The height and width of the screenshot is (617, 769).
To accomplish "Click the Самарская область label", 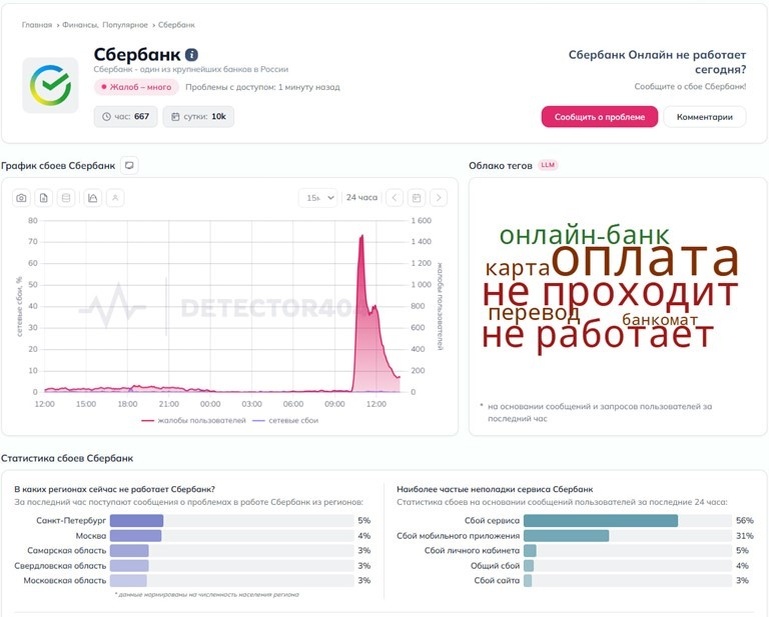I will click(x=67, y=550).
